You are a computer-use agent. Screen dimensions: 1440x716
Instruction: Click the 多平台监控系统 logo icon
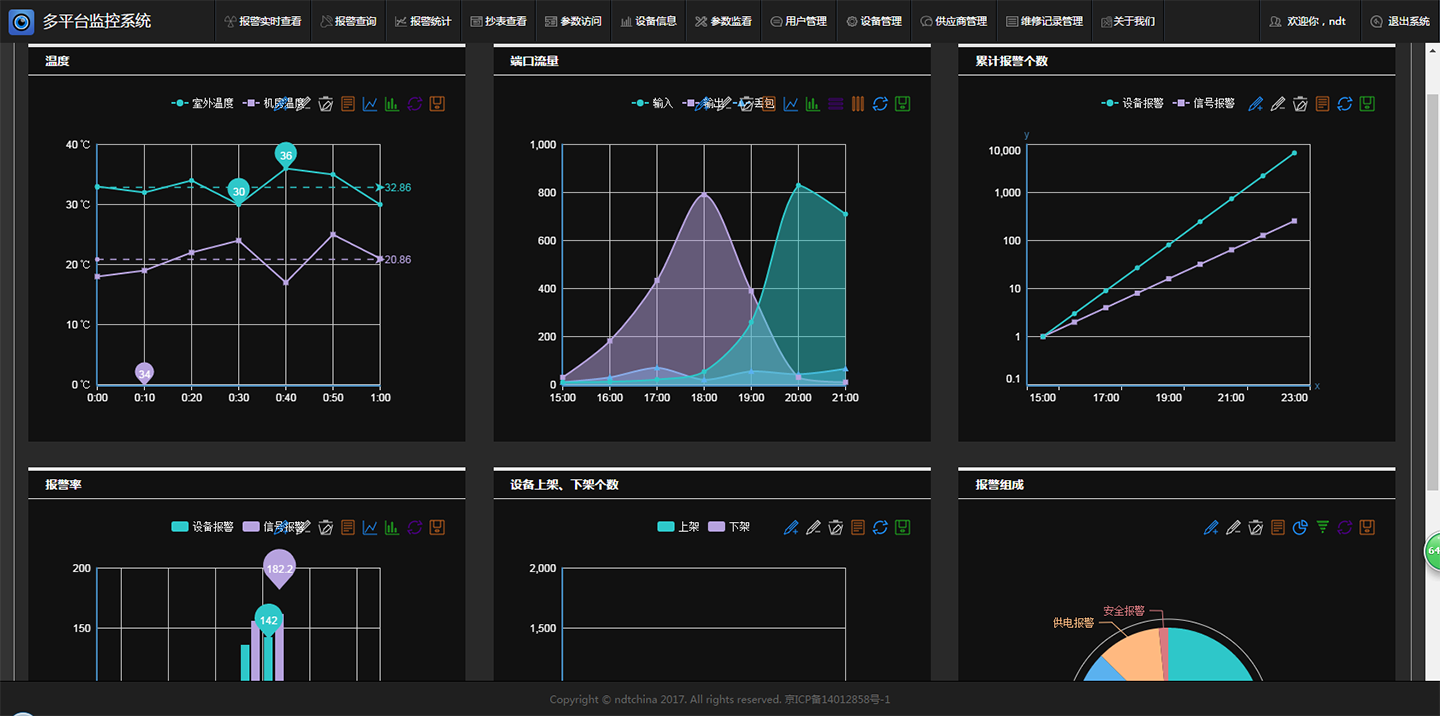(x=21, y=21)
